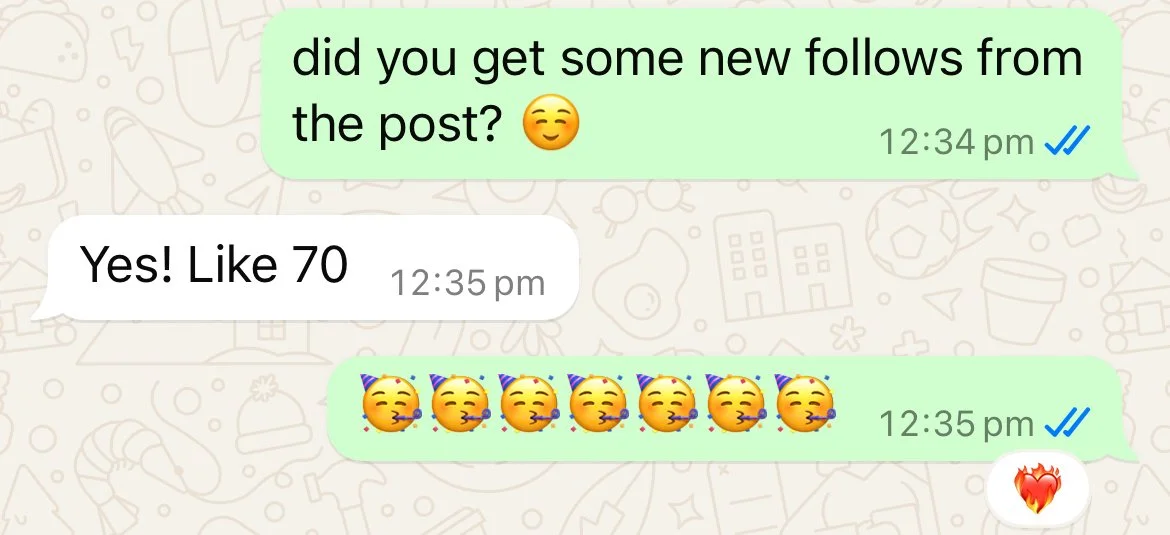
Task: Click the 12:35 pm timestamp on received message
Action: tap(467, 284)
